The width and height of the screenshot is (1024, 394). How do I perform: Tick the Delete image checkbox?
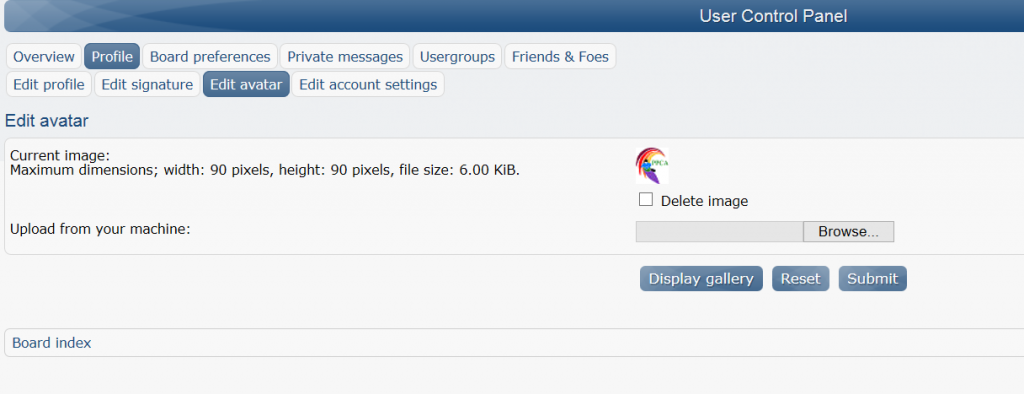click(646, 200)
